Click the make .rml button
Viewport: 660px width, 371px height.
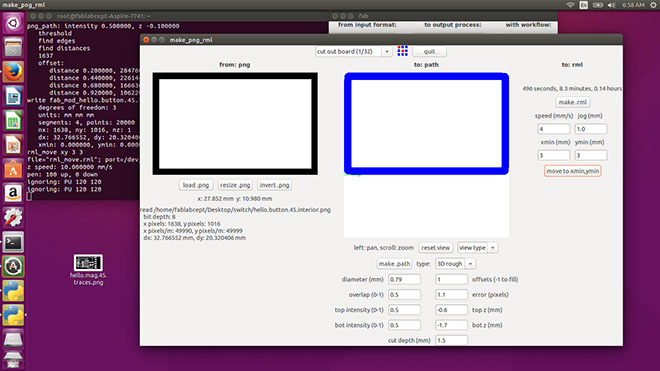572,102
